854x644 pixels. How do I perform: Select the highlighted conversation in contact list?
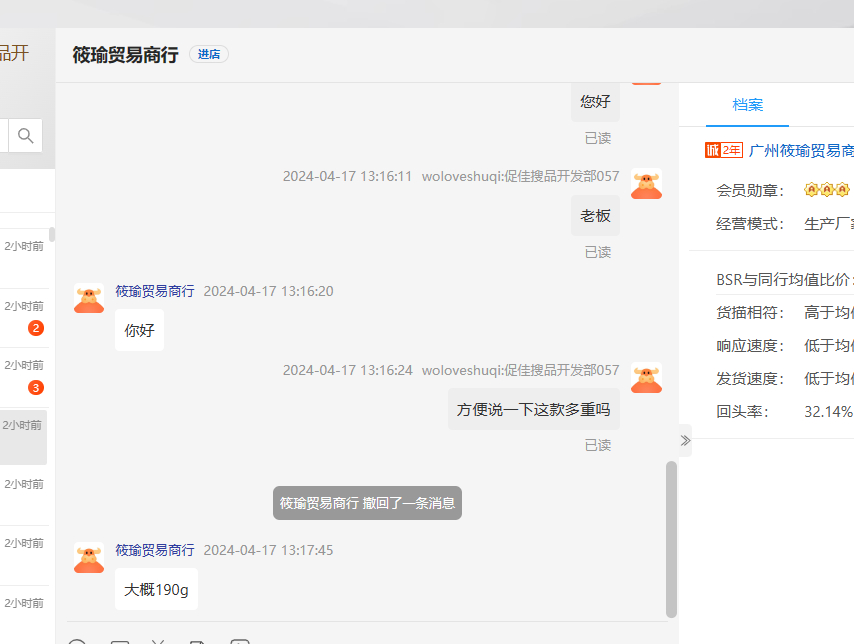coord(24,437)
